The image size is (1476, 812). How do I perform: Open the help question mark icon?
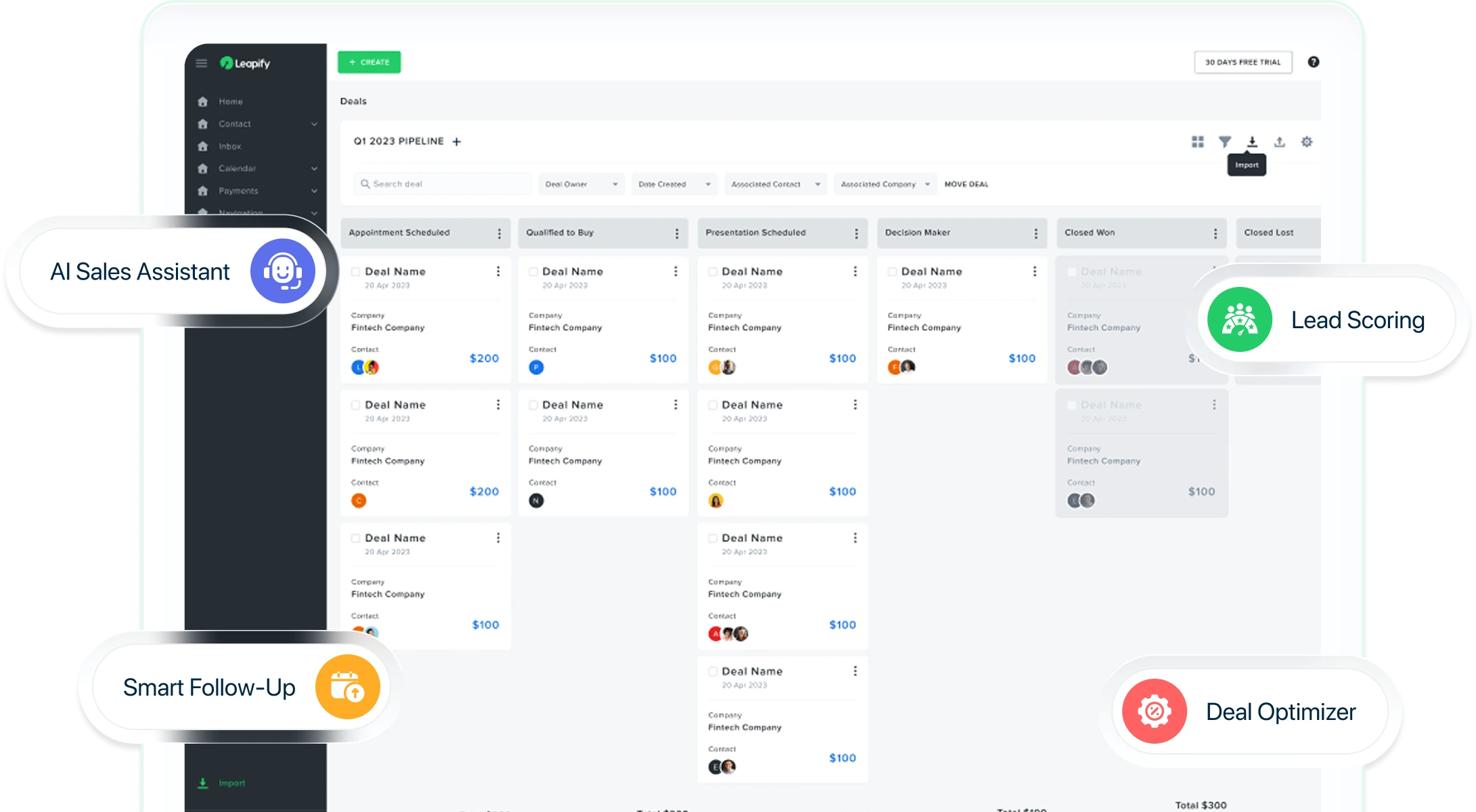coord(1314,62)
